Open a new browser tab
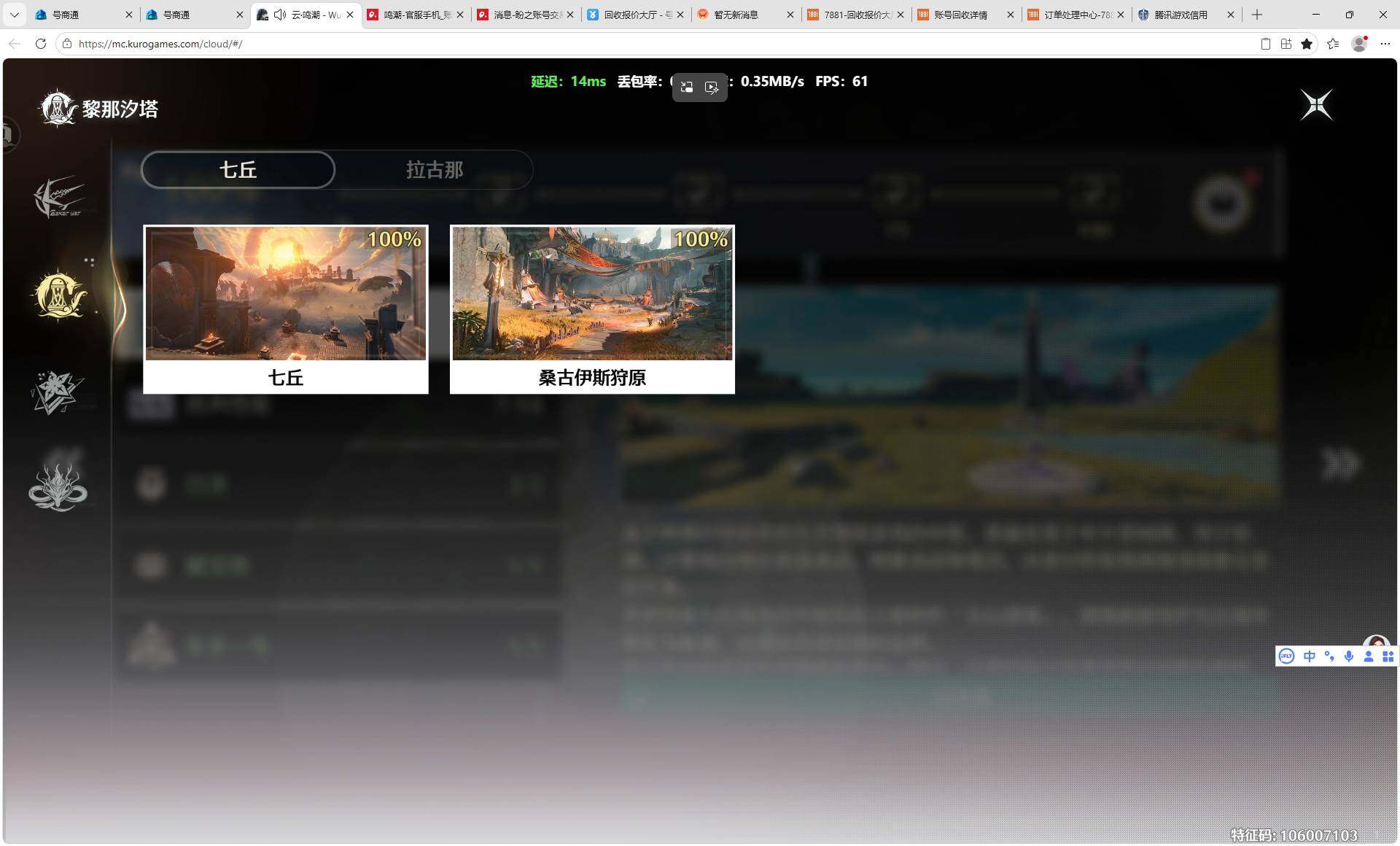1400x846 pixels. tap(1257, 15)
